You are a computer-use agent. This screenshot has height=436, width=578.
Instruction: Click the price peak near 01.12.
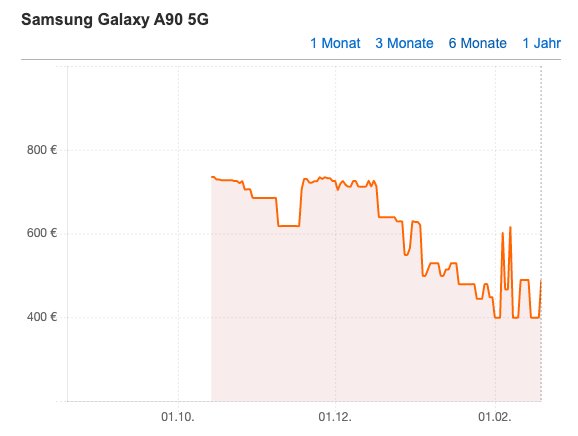click(321, 177)
